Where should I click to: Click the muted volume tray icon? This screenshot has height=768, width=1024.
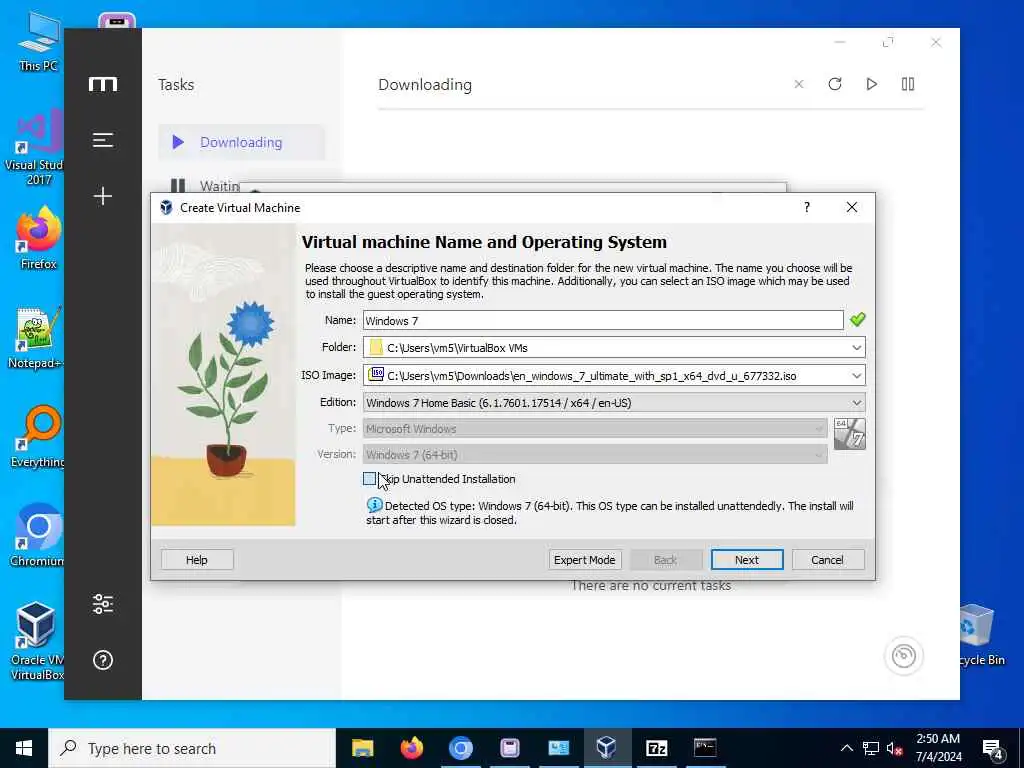[x=894, y=748]
